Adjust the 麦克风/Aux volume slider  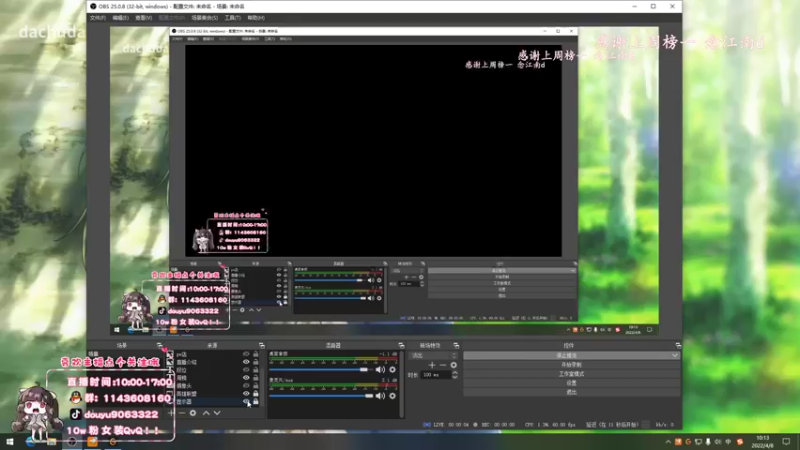click(321, 395)
